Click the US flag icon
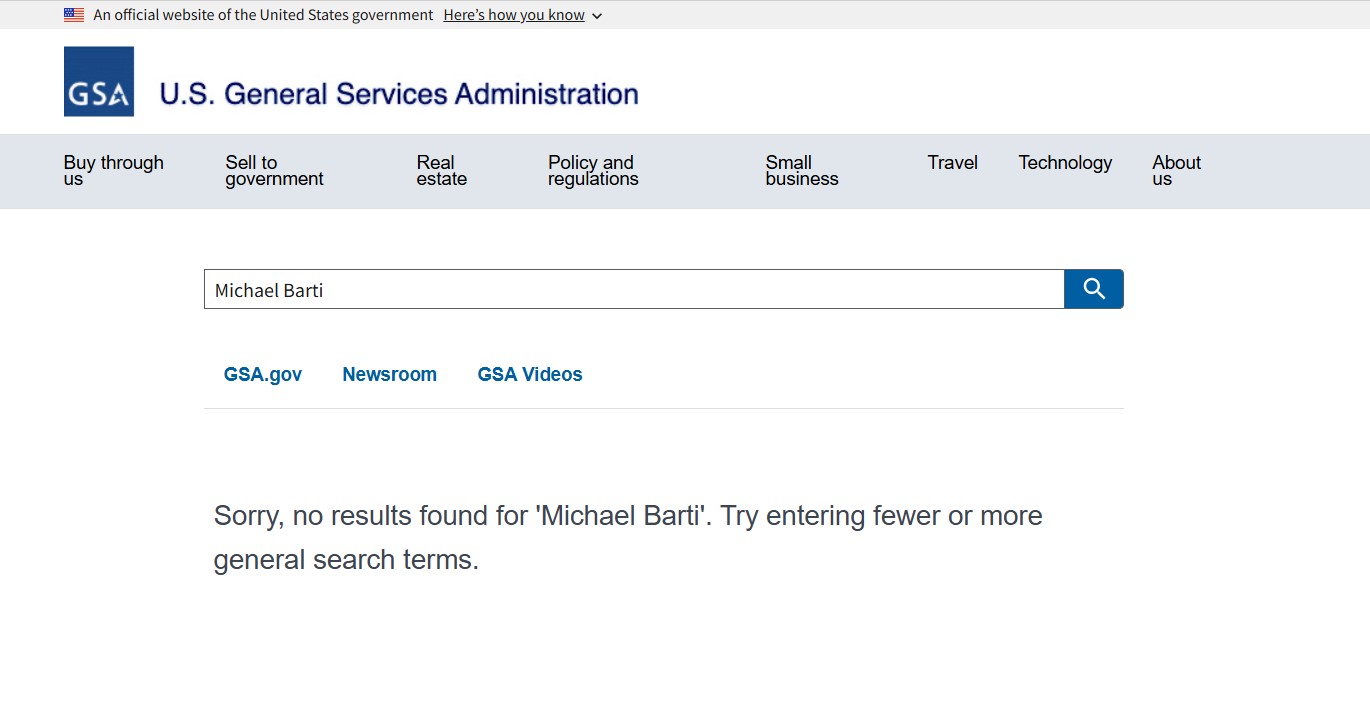Image resolution: width=1370 pixels, height=708 pixels. point(74,15)
